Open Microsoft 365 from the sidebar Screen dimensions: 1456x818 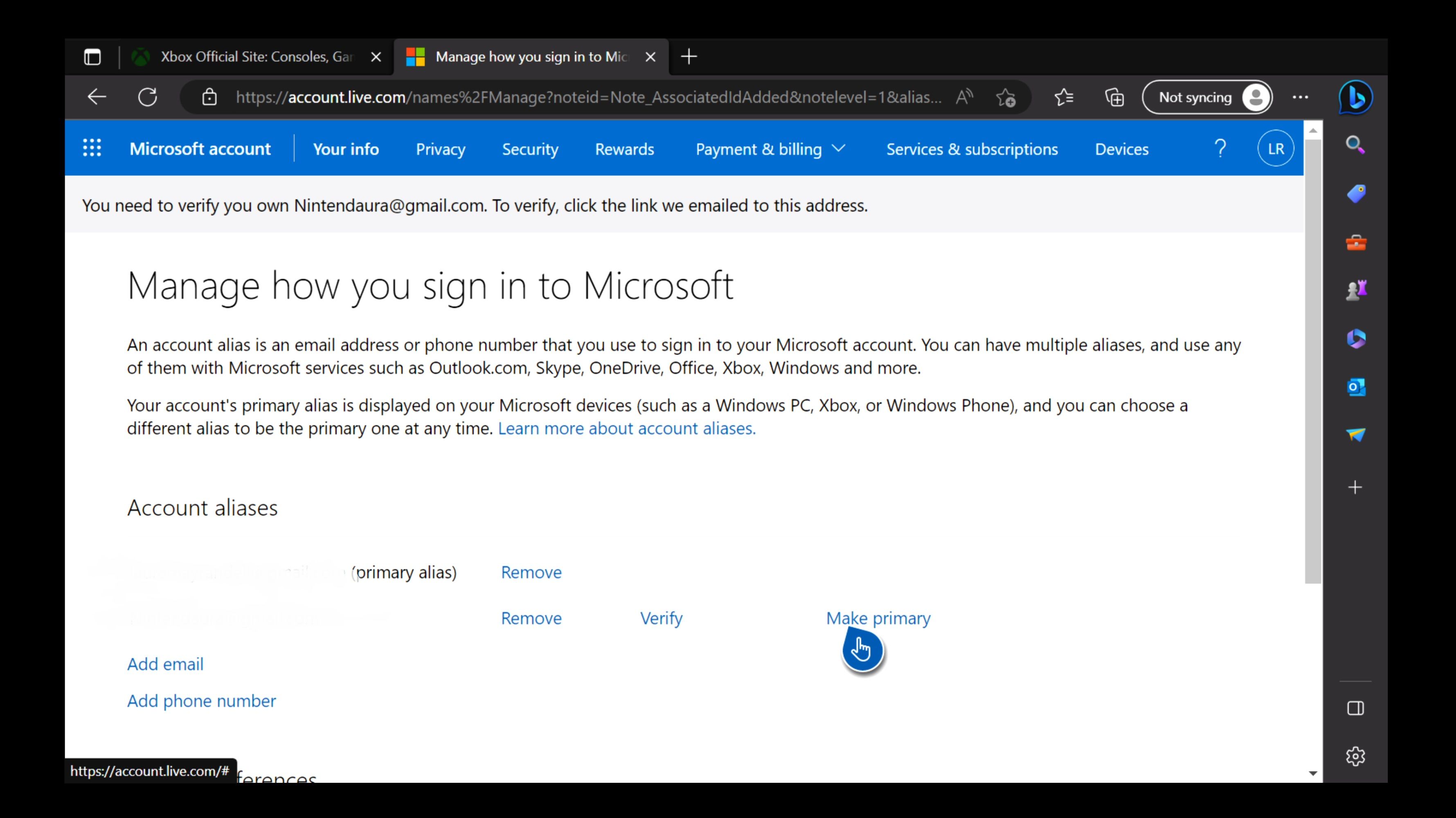click(1356, 339)
